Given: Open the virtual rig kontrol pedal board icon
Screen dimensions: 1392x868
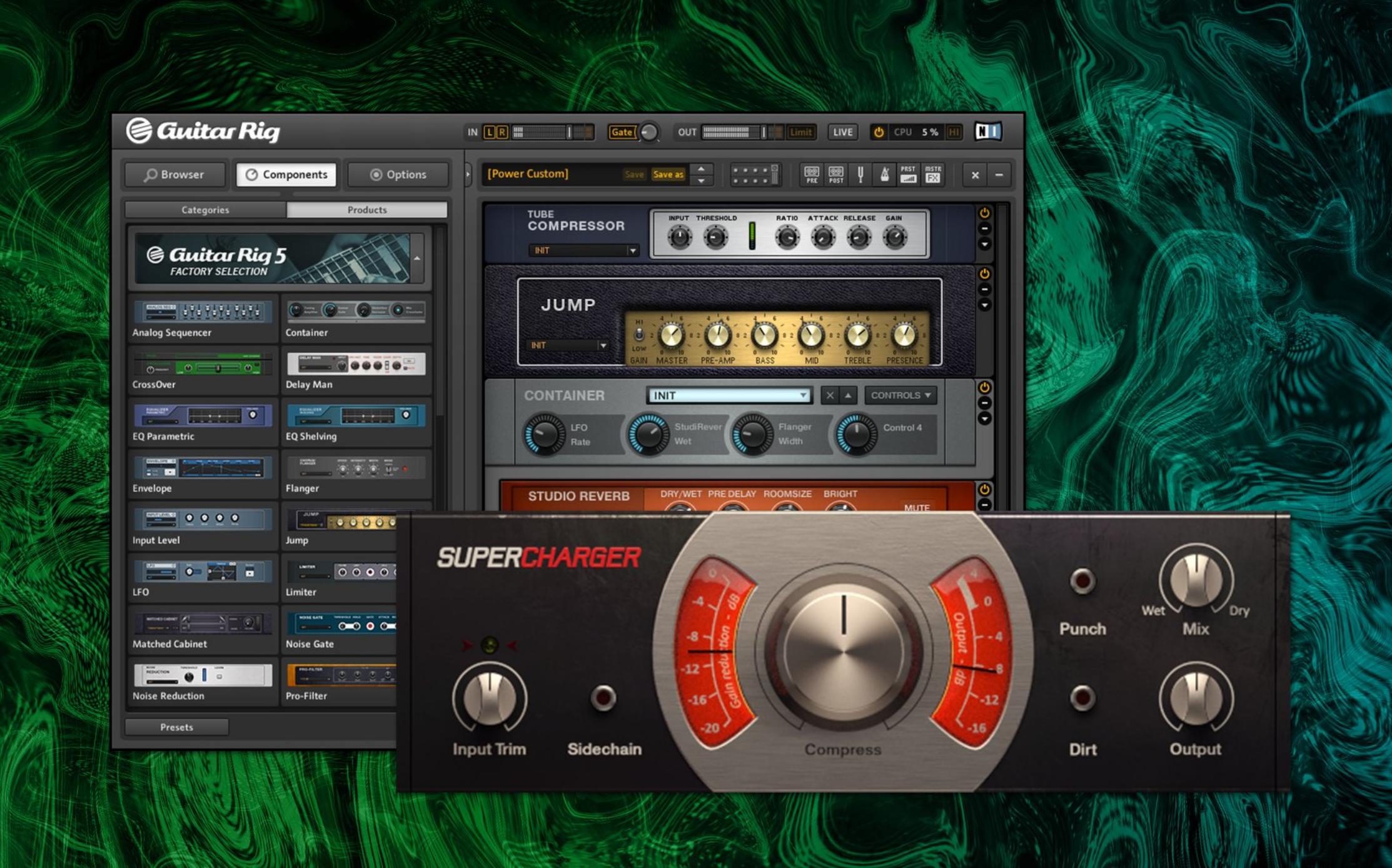Looking at the screenshot, I should pos(755,174).
